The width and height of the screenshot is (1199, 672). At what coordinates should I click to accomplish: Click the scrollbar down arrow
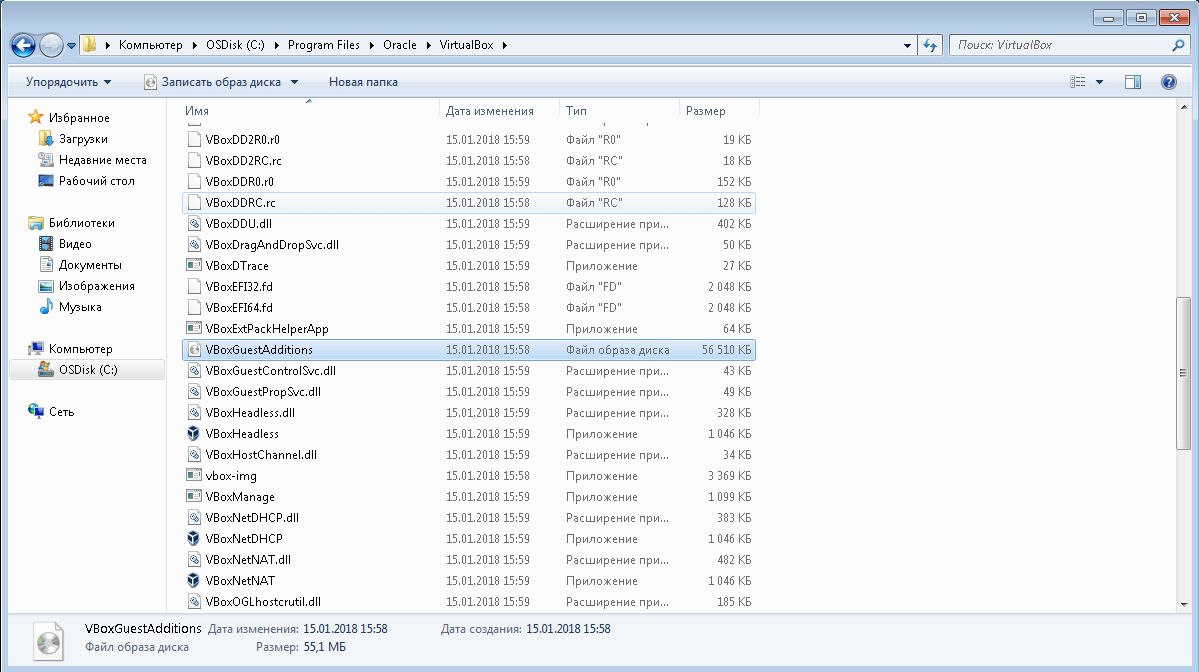click(x=1183, y=604)
